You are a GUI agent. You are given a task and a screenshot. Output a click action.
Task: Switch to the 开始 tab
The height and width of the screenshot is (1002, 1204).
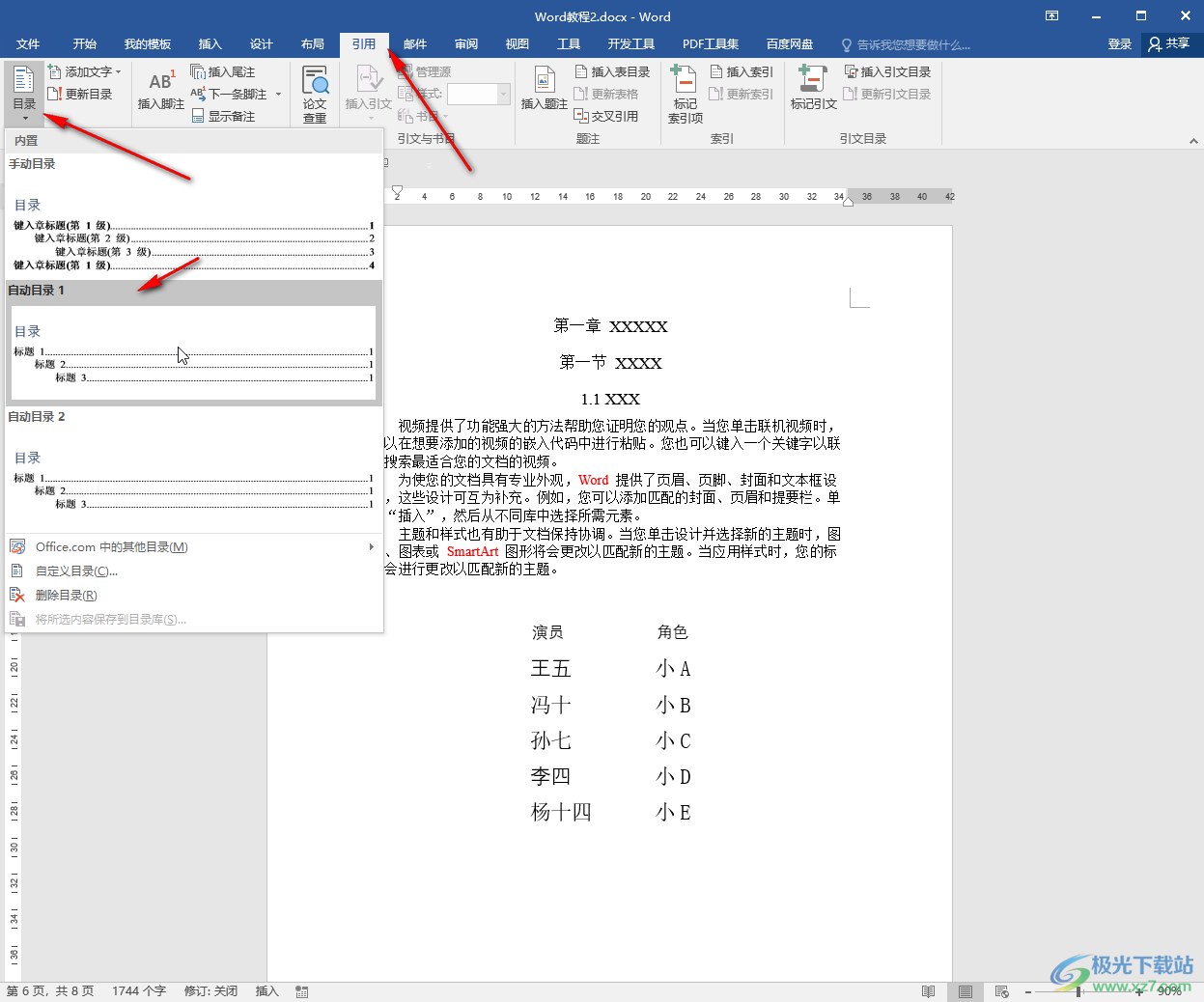coord(85,44)
